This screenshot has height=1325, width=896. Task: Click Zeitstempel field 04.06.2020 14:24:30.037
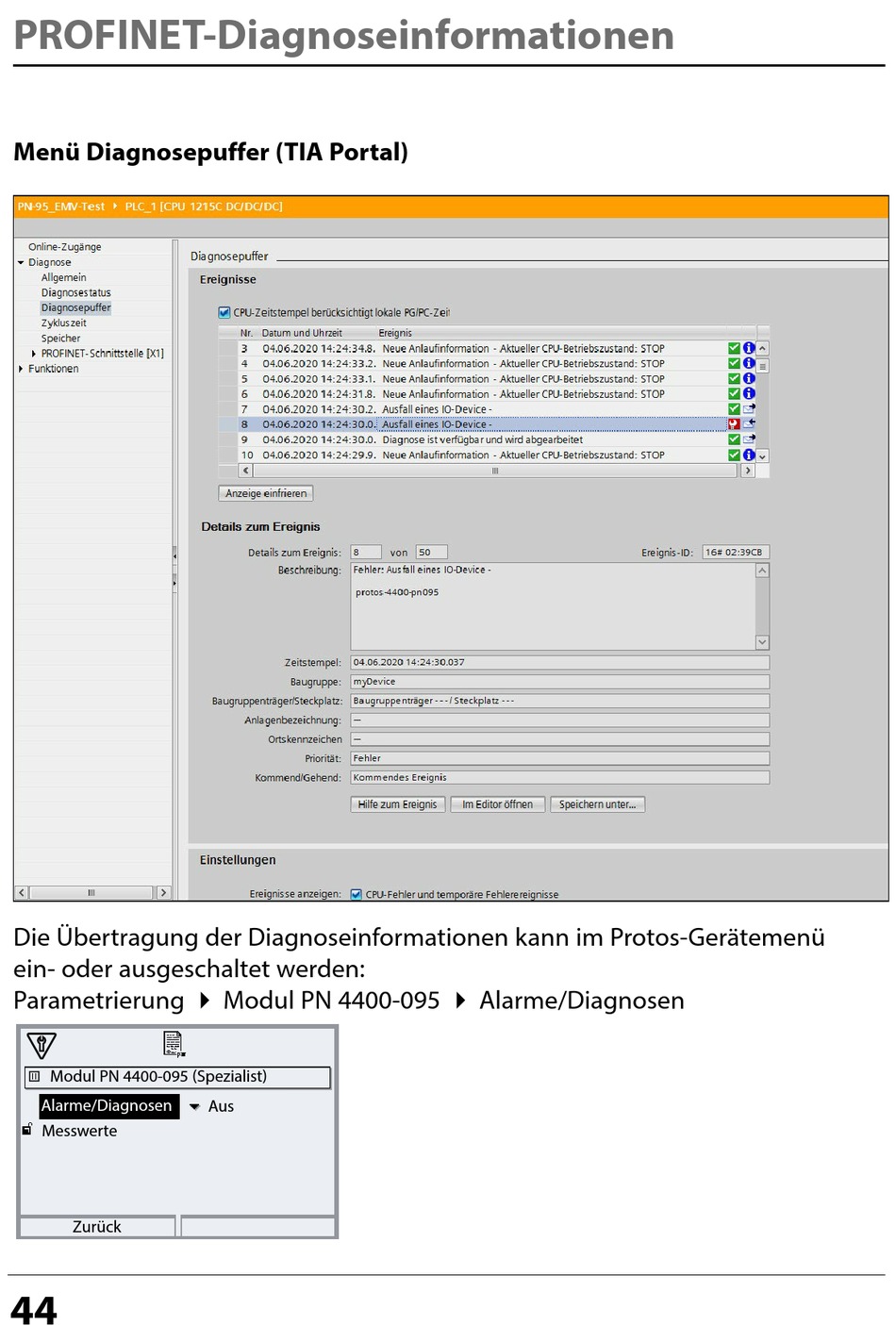click(560, 662)
